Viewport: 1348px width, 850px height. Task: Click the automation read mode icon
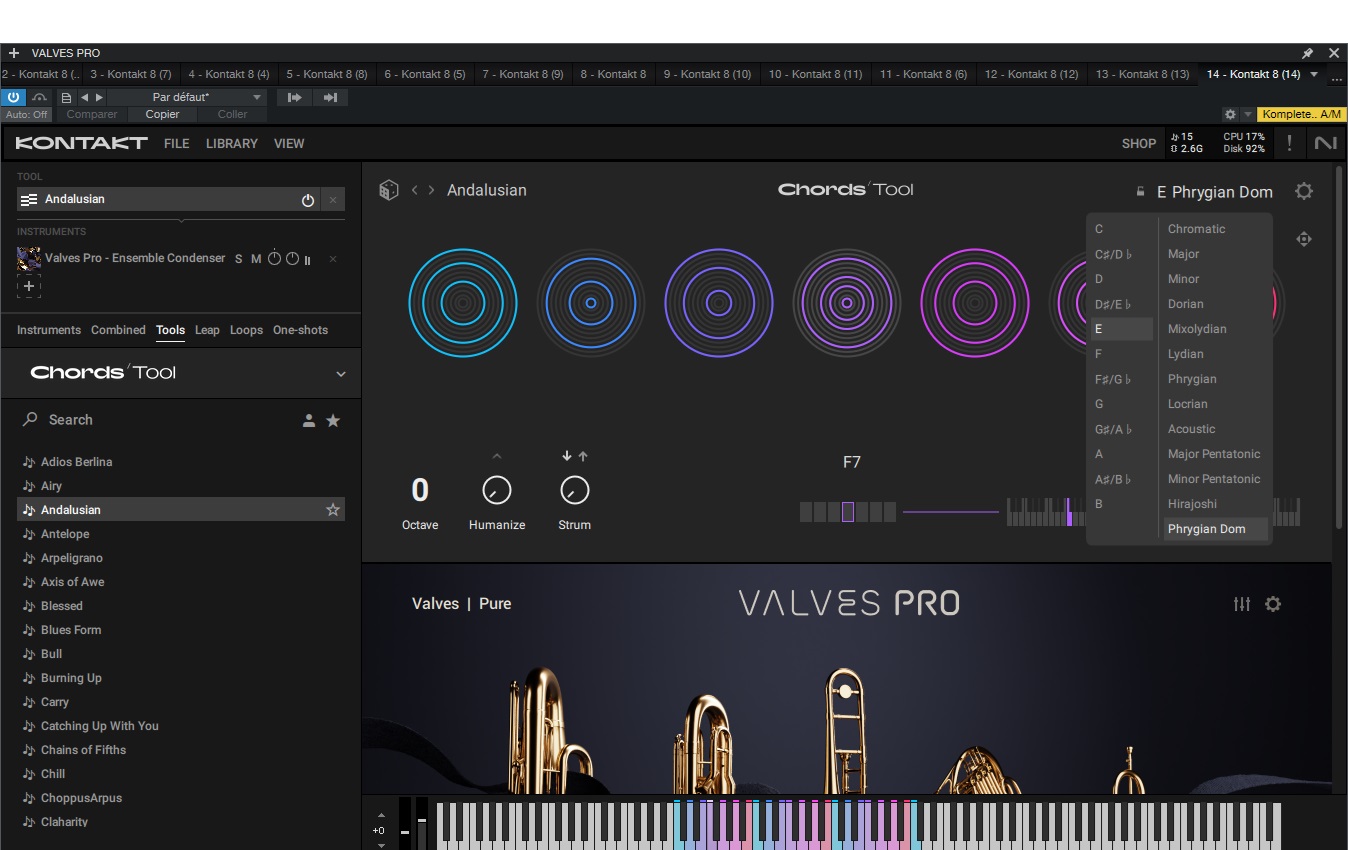(x=39, y=97)
